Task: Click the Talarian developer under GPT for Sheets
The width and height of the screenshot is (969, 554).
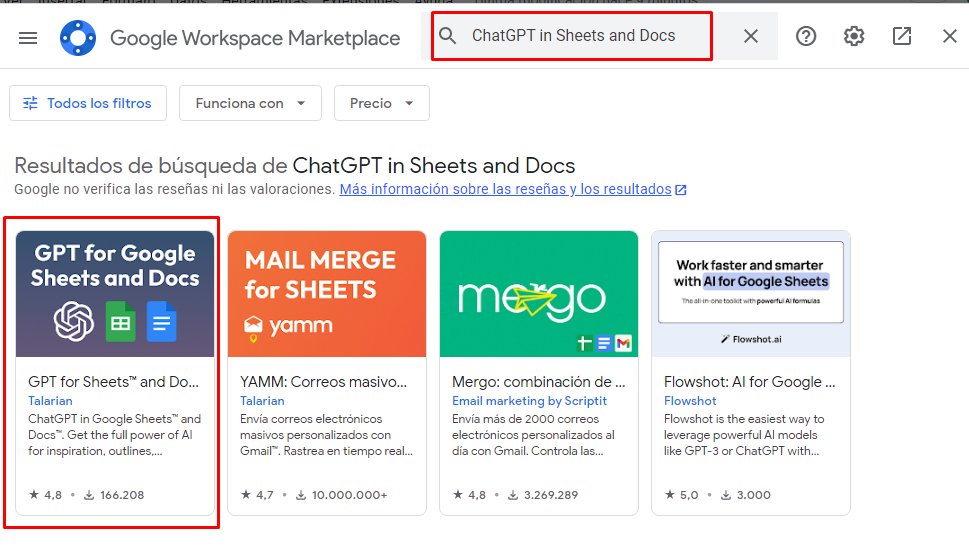Action: coord(50,401)
